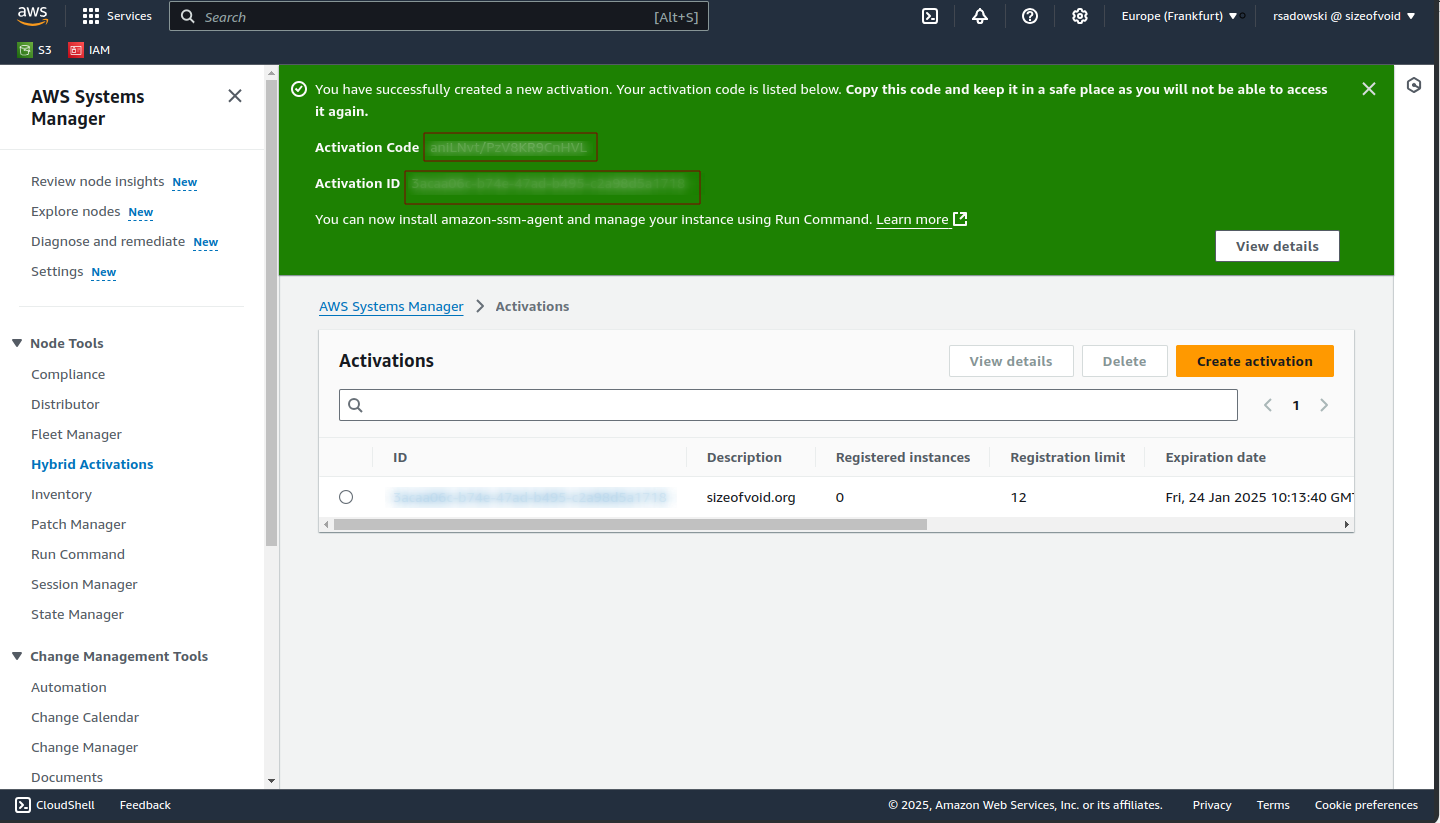Image resolution: width=1440 pixels, height=823 pixels.
Task: Open the notifications bell
Action: tap(980, 16)
